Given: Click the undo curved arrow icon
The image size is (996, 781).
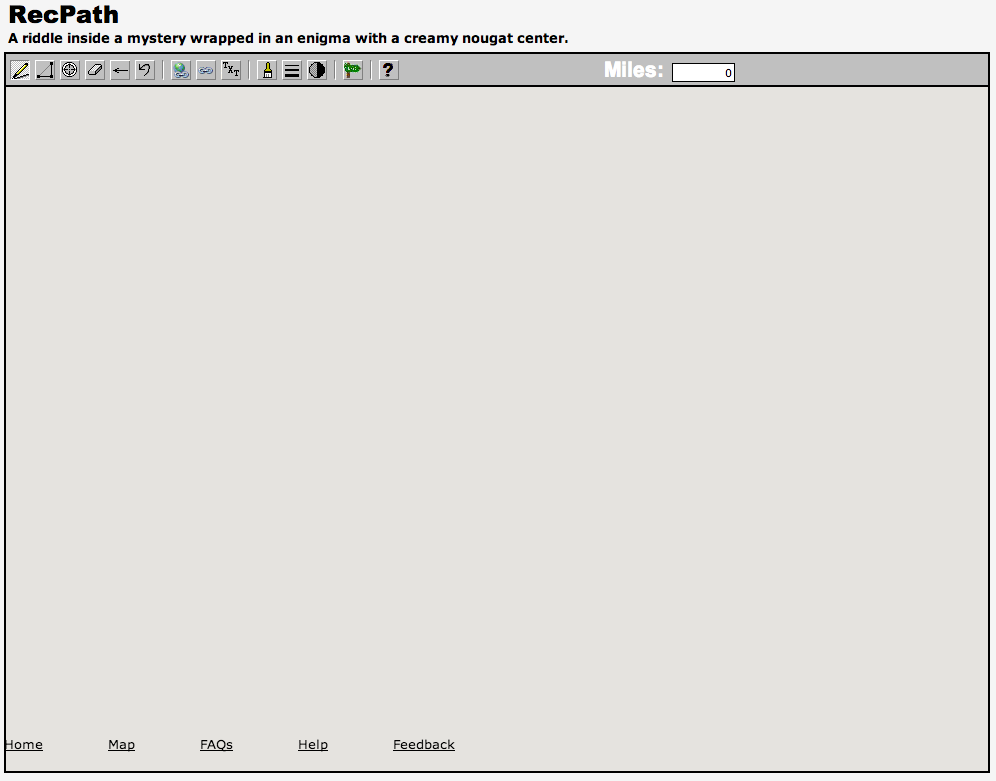Looking at the screenshot, I should pos(145,70).
